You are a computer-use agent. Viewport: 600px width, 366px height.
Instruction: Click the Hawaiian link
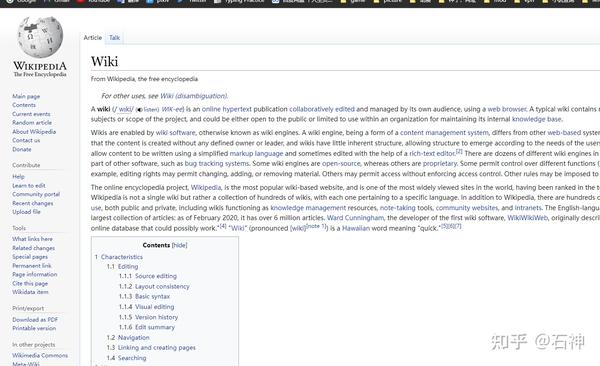(355, 228)
